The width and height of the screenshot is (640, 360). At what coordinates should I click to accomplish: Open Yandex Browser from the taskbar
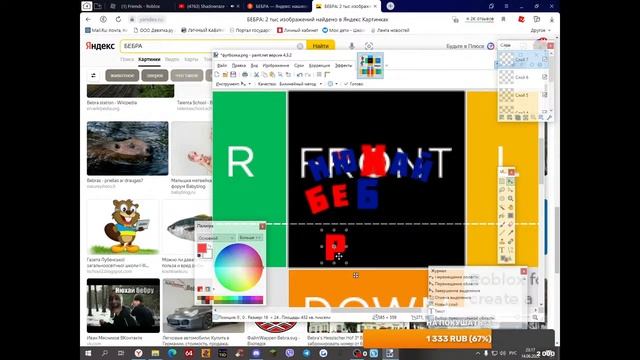coord(139,353)
